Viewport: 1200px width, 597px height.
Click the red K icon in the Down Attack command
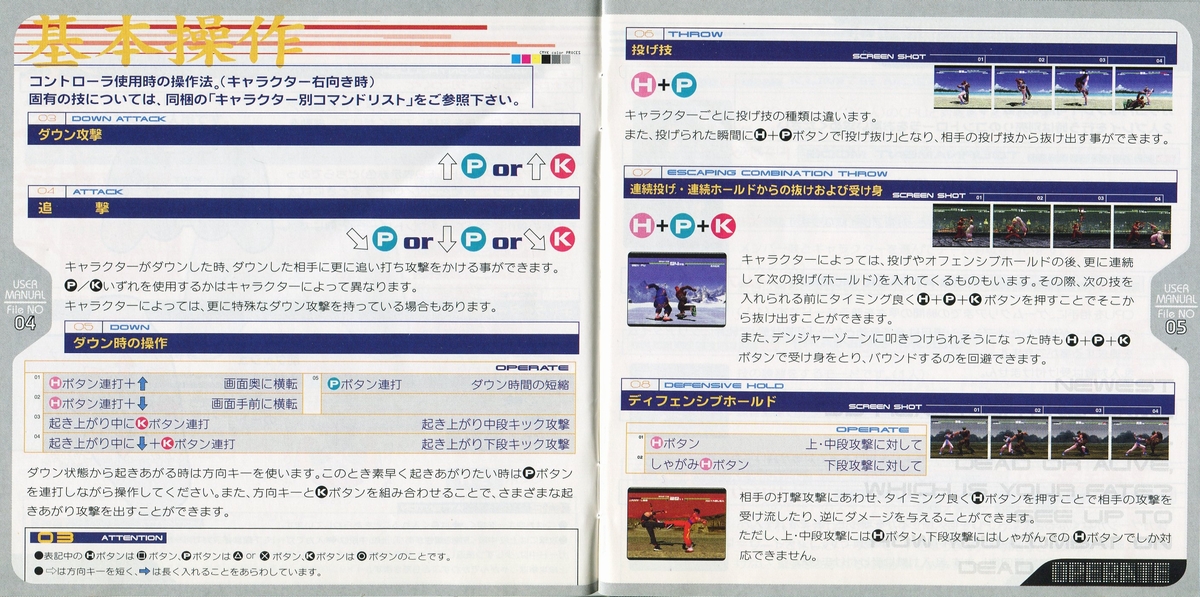[563, 168]
